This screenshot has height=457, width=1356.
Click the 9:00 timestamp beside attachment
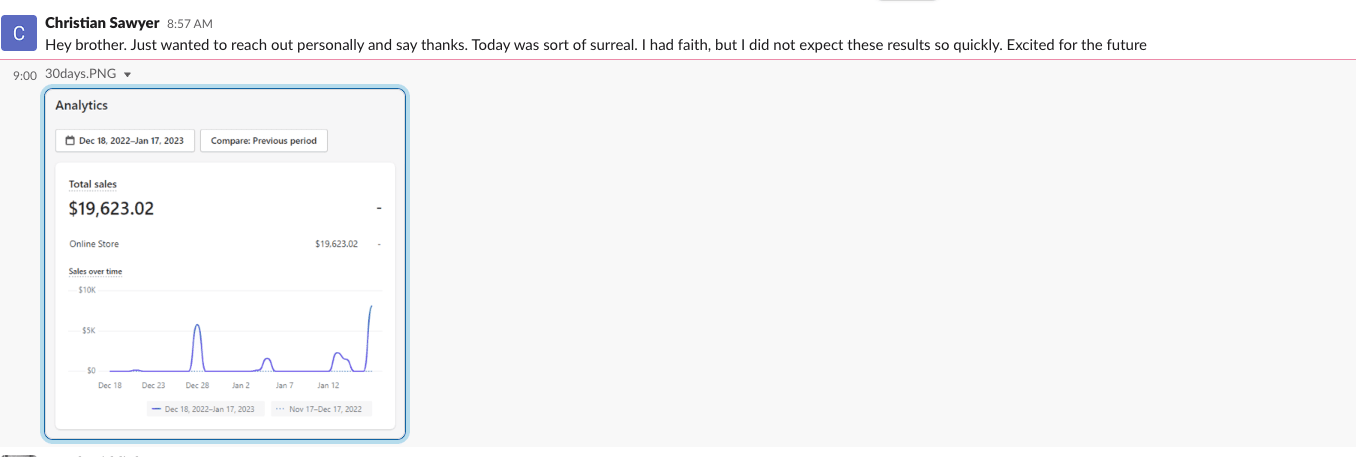click(25, 75)
